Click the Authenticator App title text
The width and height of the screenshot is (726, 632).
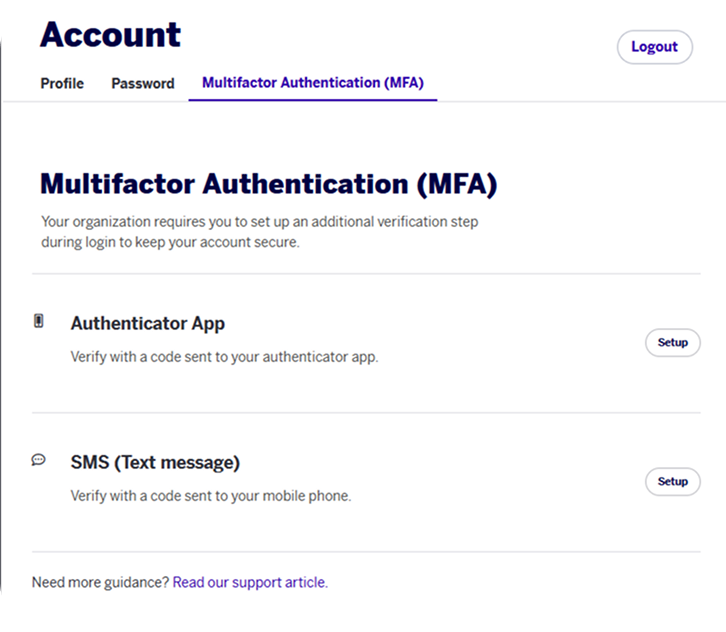(148, 324)
